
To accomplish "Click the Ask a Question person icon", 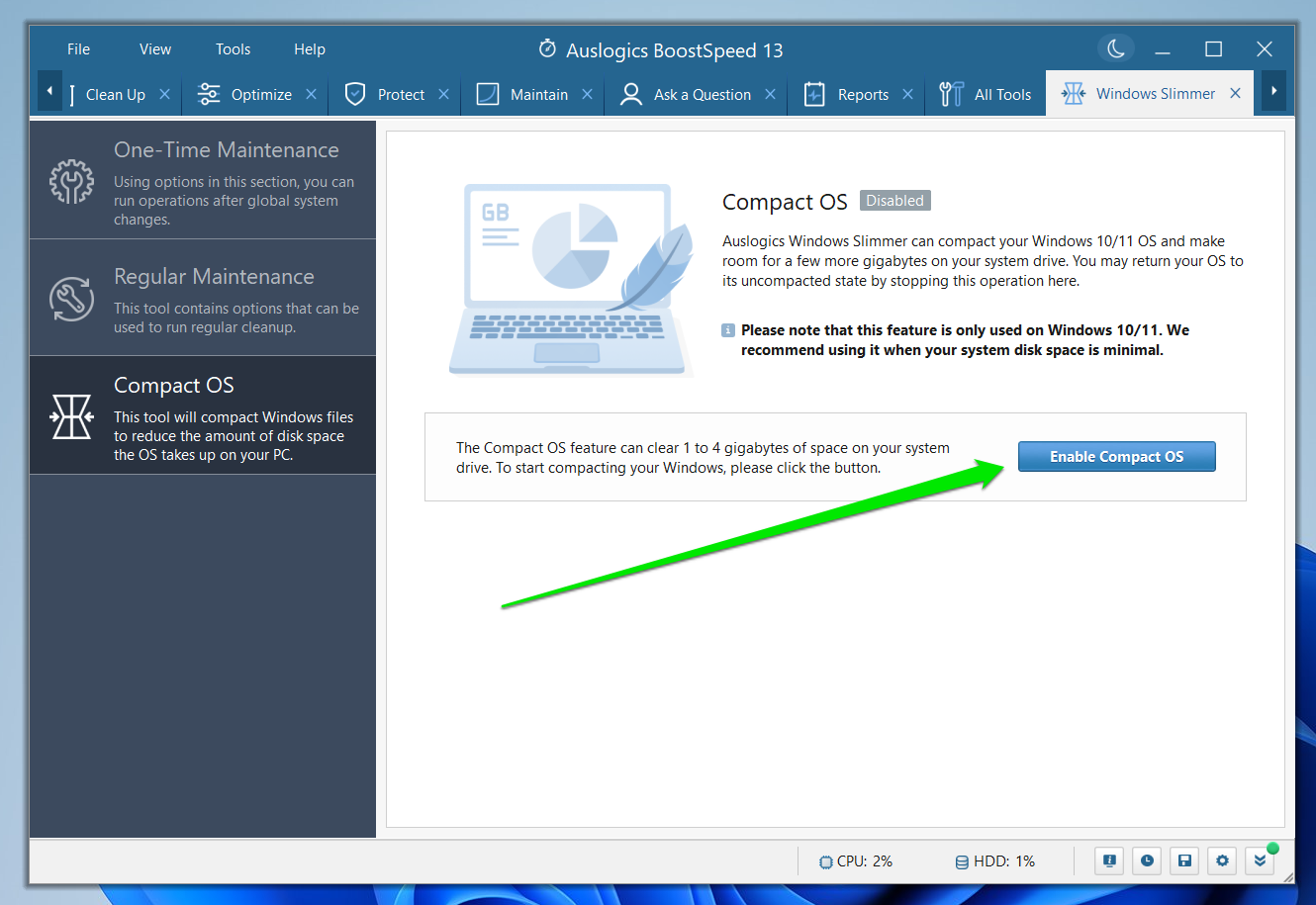I will (630, 94).
